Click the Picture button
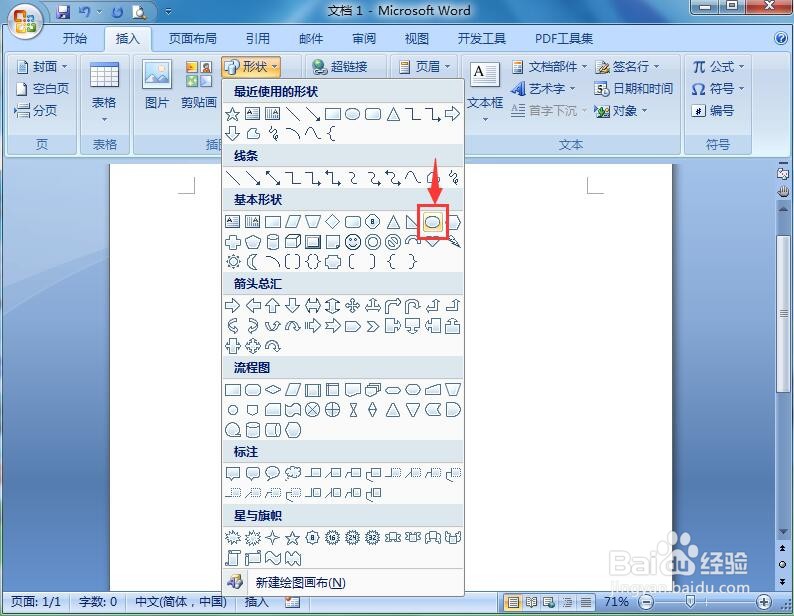This screenshot has height=616, width=794. tap(156, 84)
